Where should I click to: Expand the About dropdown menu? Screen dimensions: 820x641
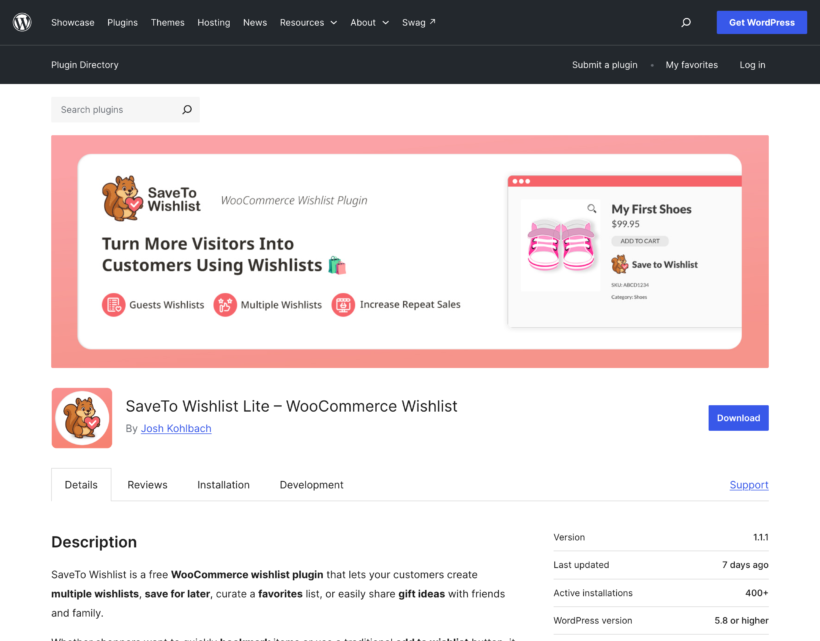[x=369, y=22]
